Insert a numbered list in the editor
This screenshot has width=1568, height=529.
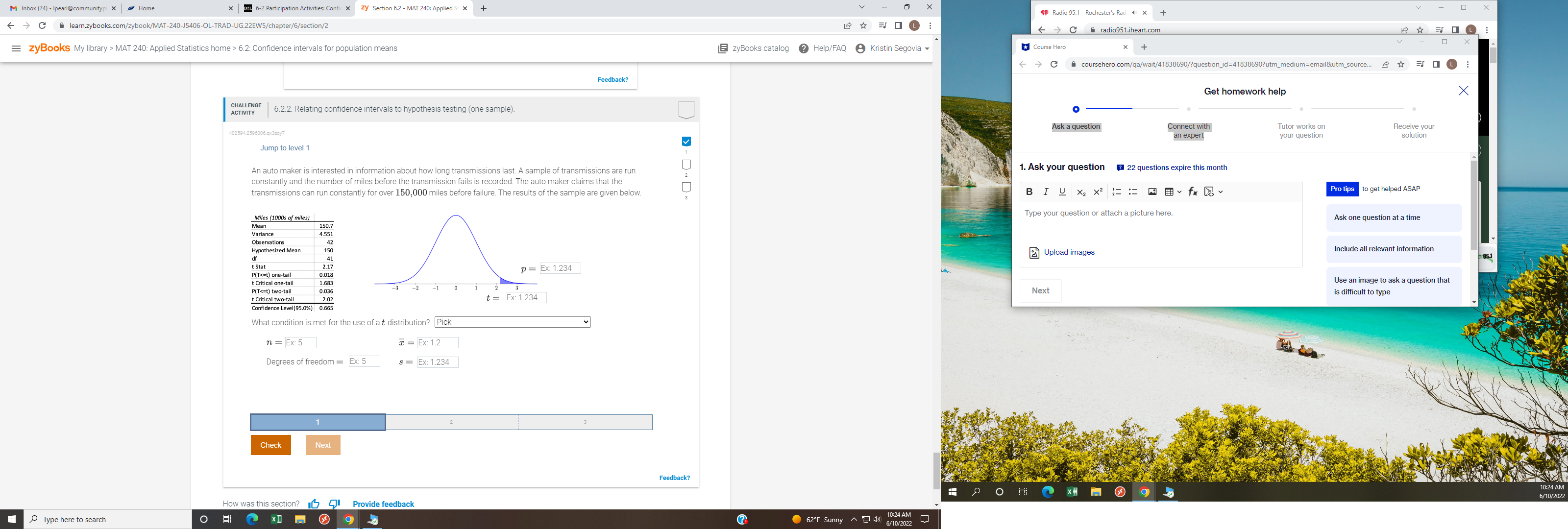(1116, 191)
